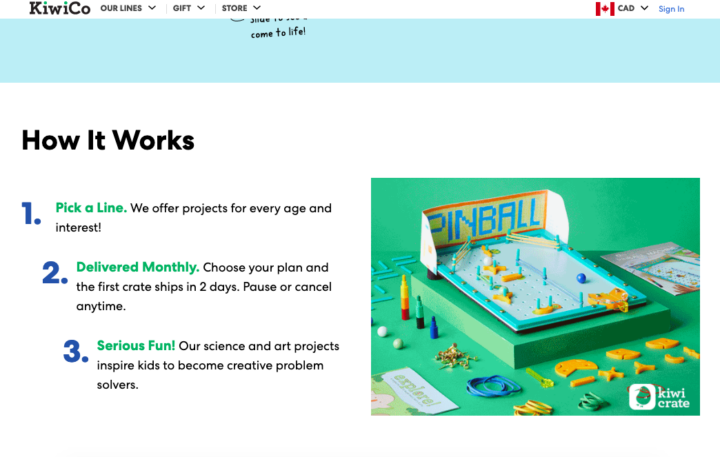720x457 pixels.
Task: Click the Sign In link
Action: [671, 9]
